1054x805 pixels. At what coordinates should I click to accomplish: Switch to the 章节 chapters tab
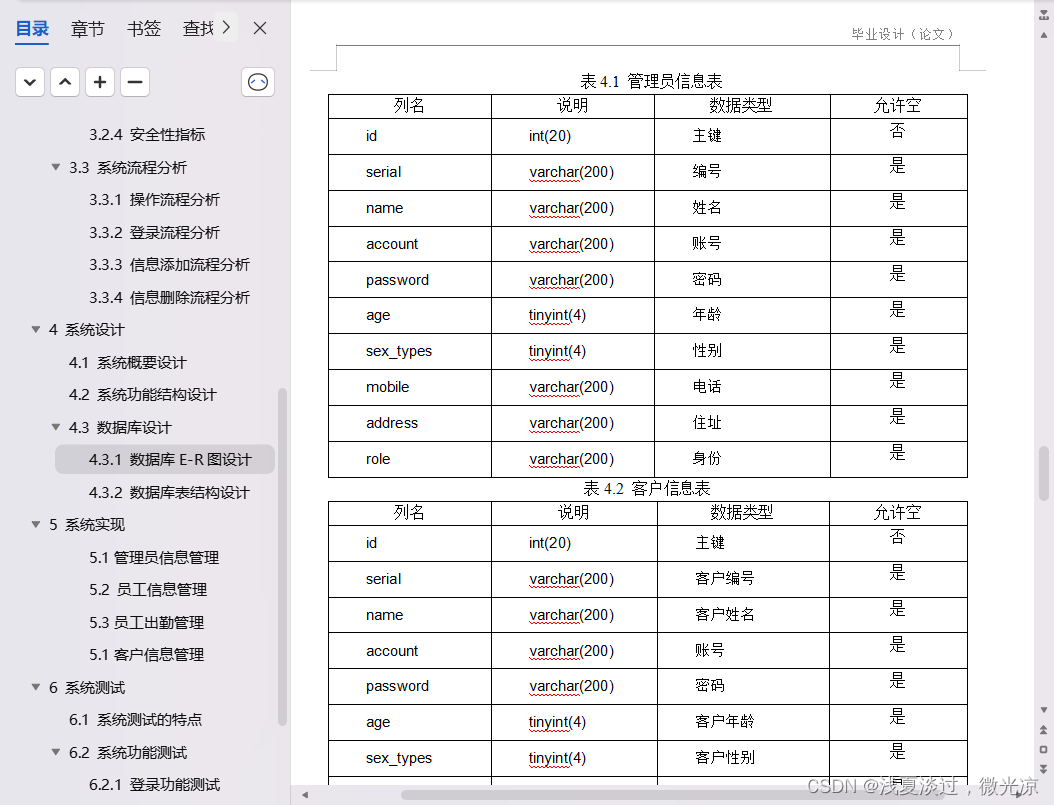pos(87,27)
